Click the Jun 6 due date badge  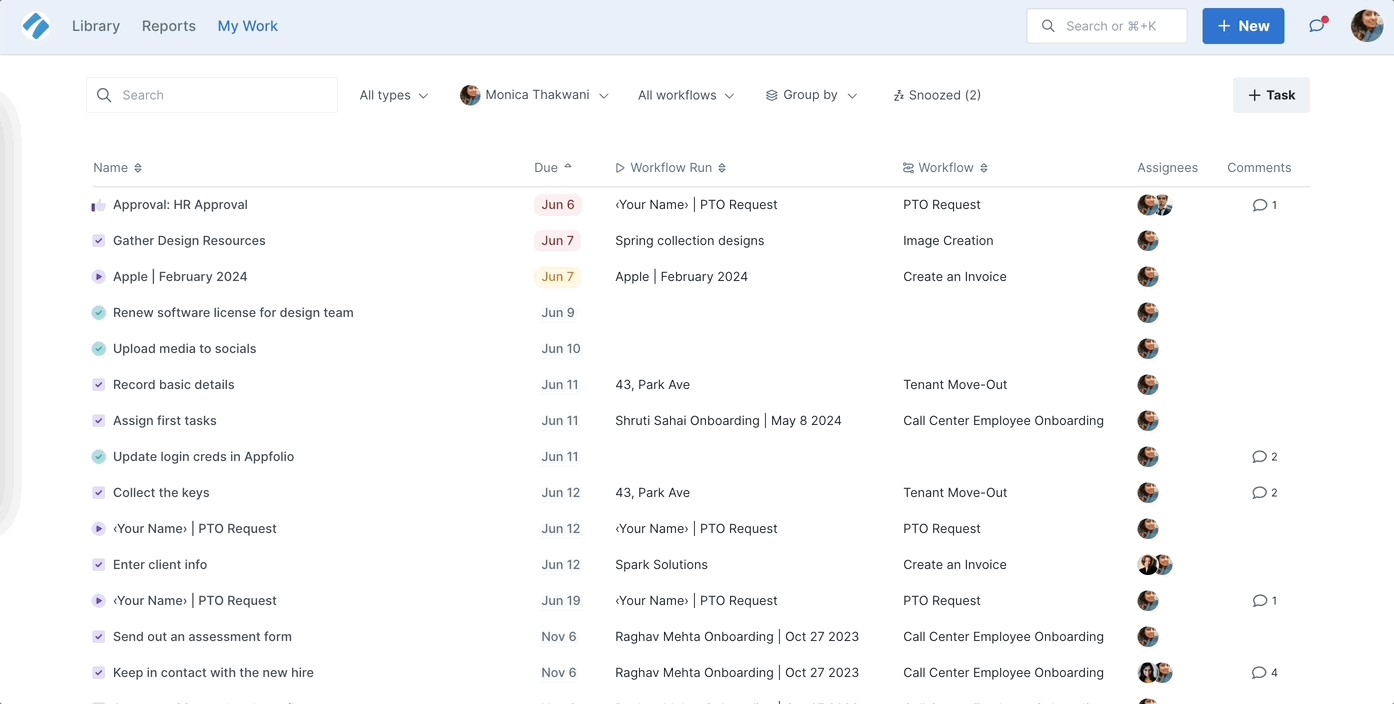(558, 205)
